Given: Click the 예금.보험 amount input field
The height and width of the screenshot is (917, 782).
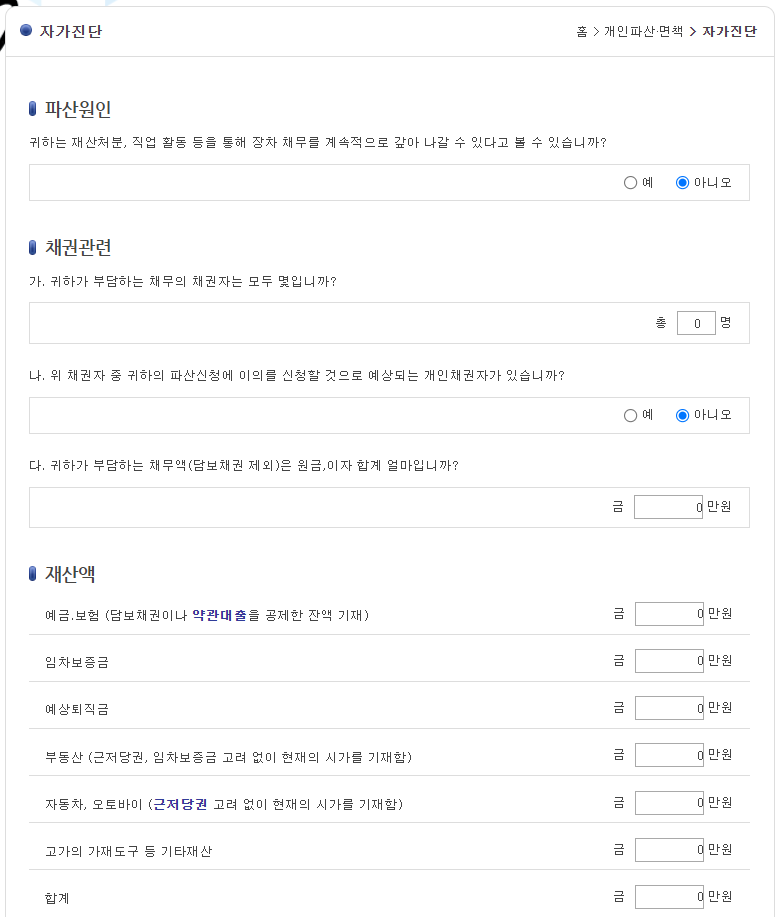Looking at the screenshot, I should coord(668,613).
